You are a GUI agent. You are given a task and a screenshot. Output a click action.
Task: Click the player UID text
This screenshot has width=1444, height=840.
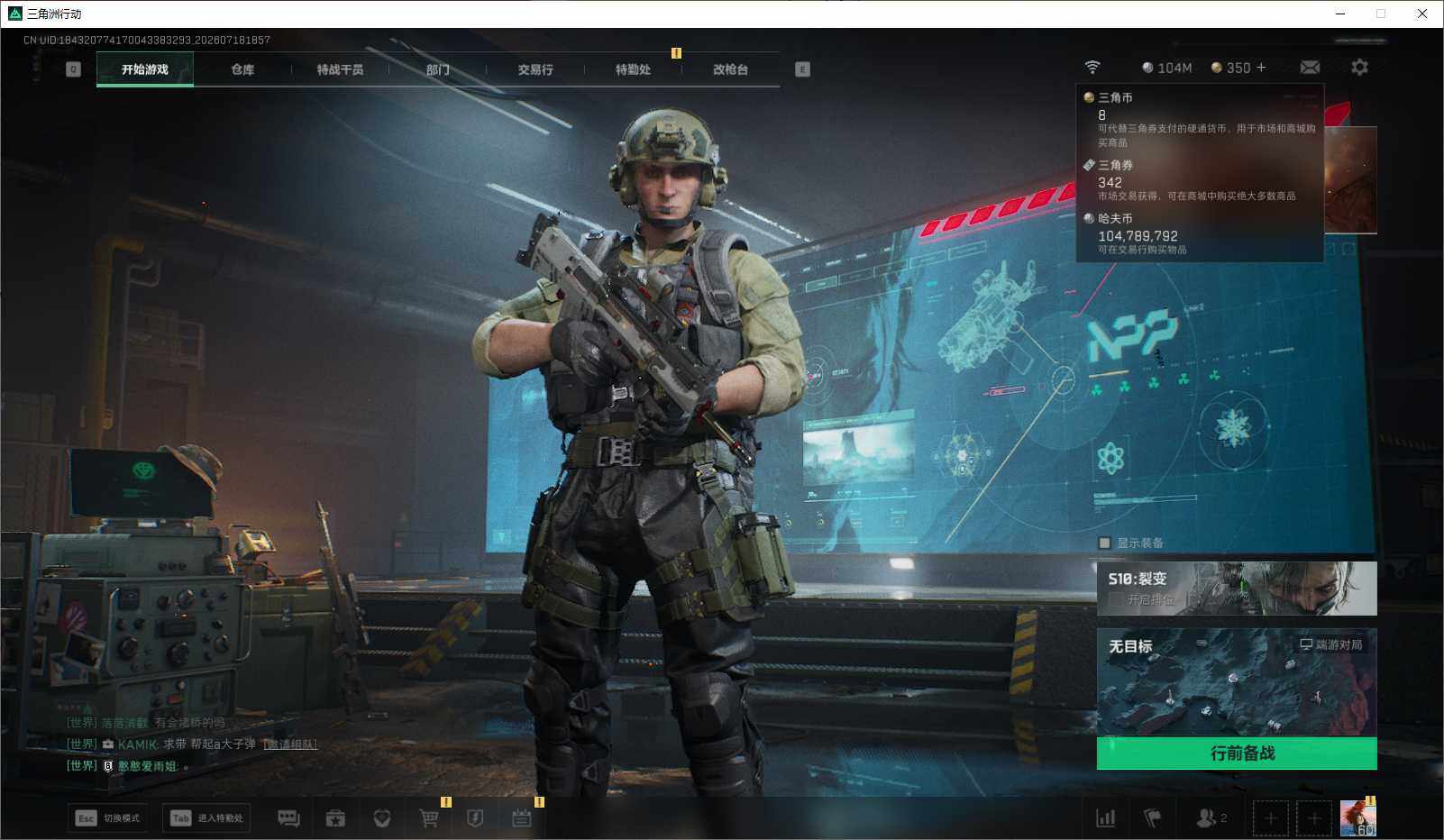pyautogui.click(x=147, y=40)
